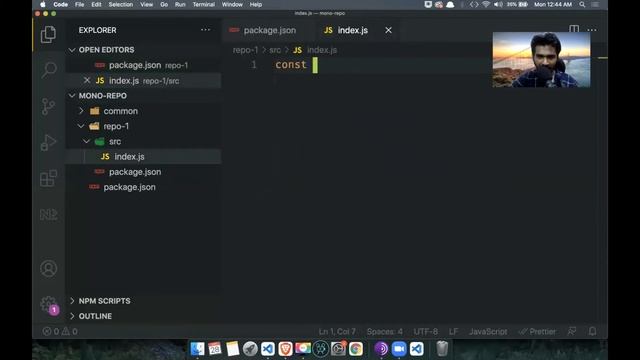Click Ln 1, Col 7 in status bar

[337, 331]
